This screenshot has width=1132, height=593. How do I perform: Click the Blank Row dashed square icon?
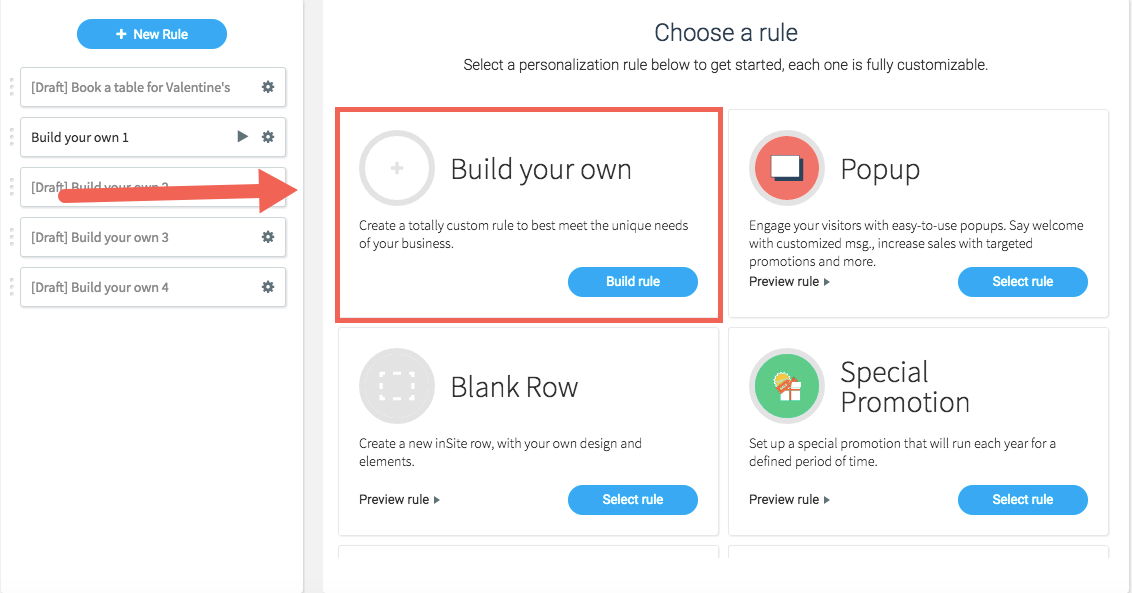pos(397,386)
